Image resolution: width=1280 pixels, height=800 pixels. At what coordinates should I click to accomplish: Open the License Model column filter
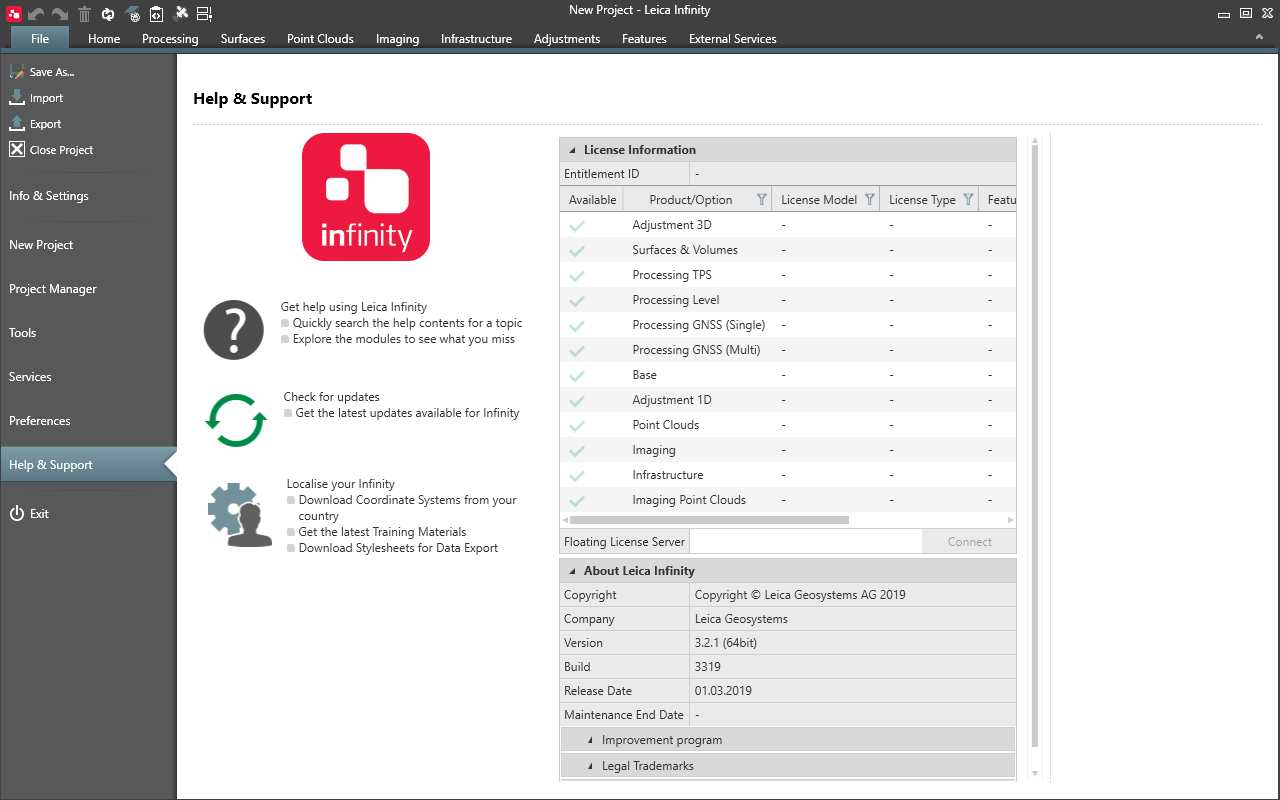coord(869,200)
